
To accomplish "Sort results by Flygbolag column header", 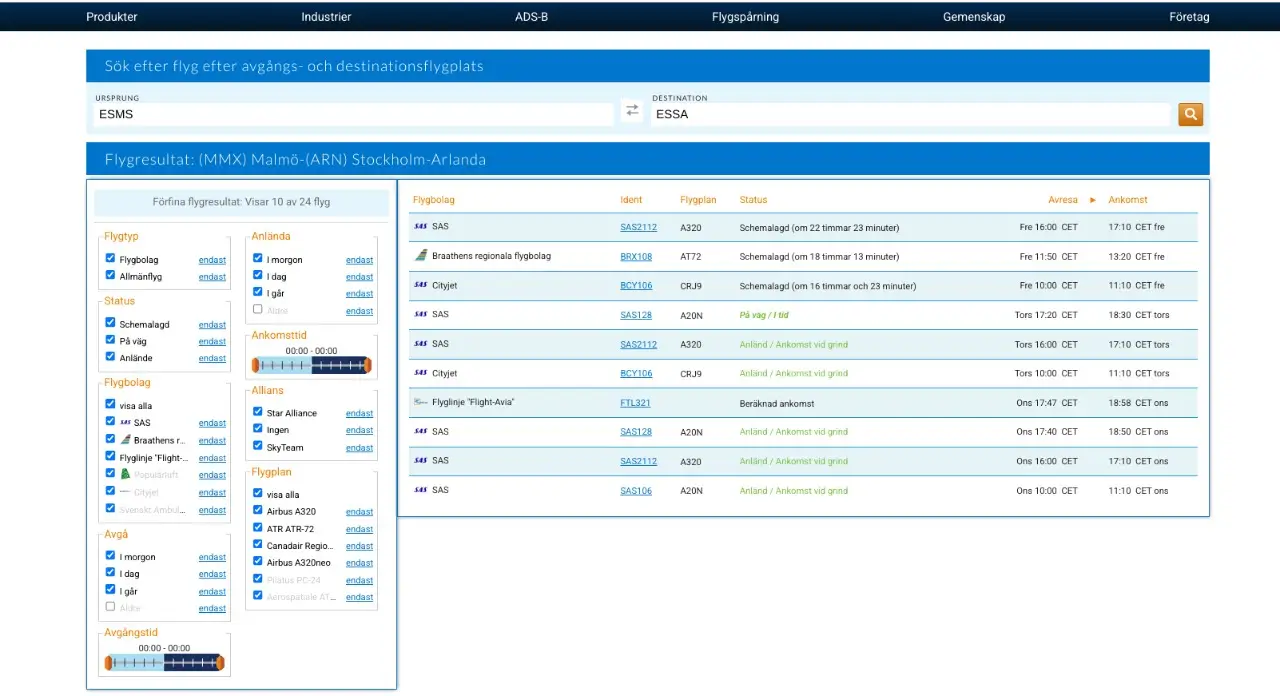I will (x=433, y=200).
